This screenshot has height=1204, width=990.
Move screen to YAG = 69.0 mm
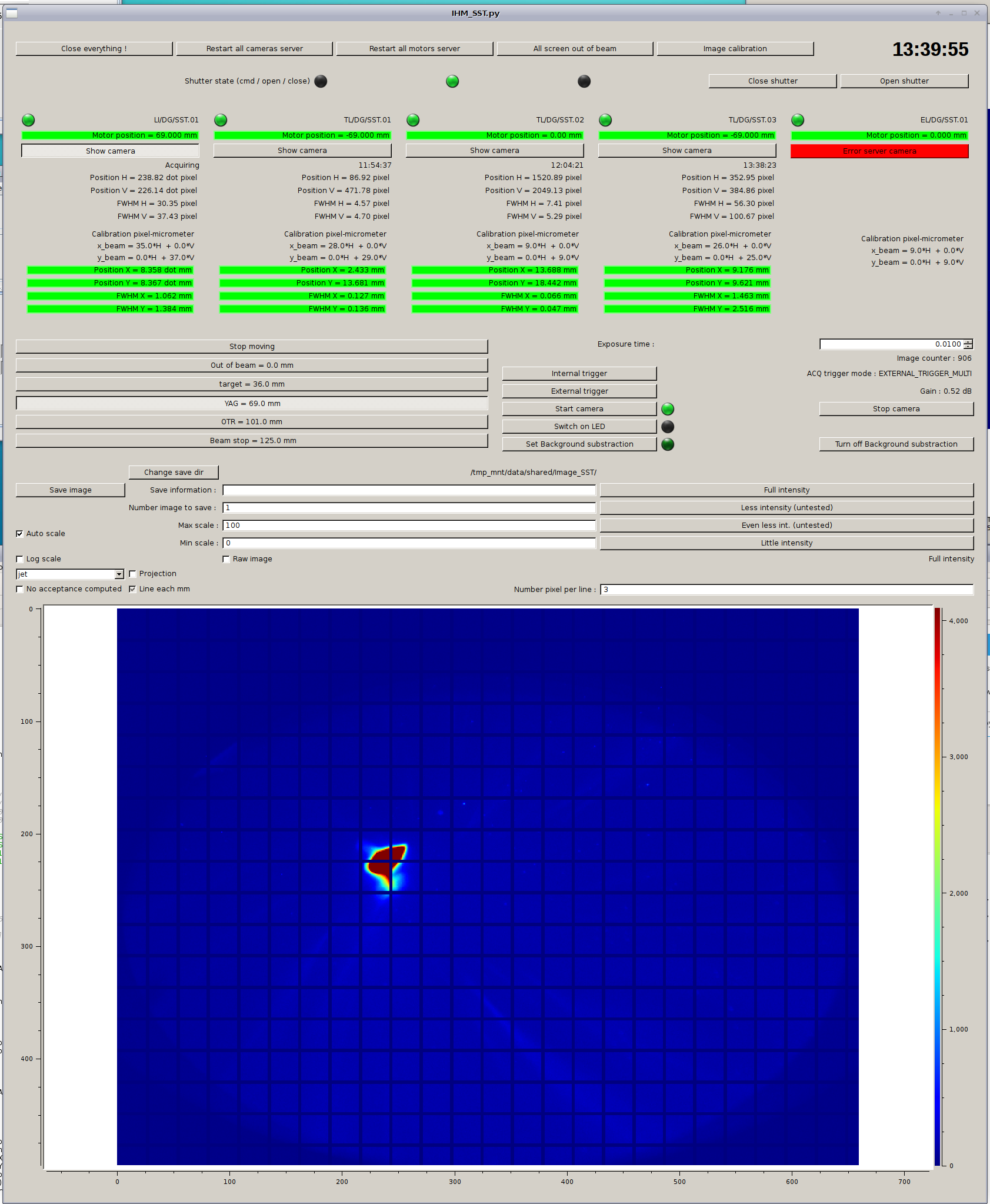(252, 404)
